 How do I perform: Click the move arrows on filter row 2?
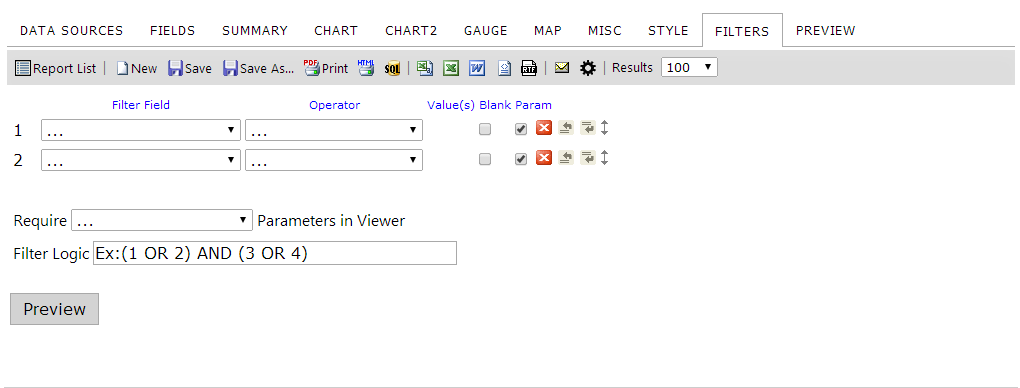coord(604,158)
